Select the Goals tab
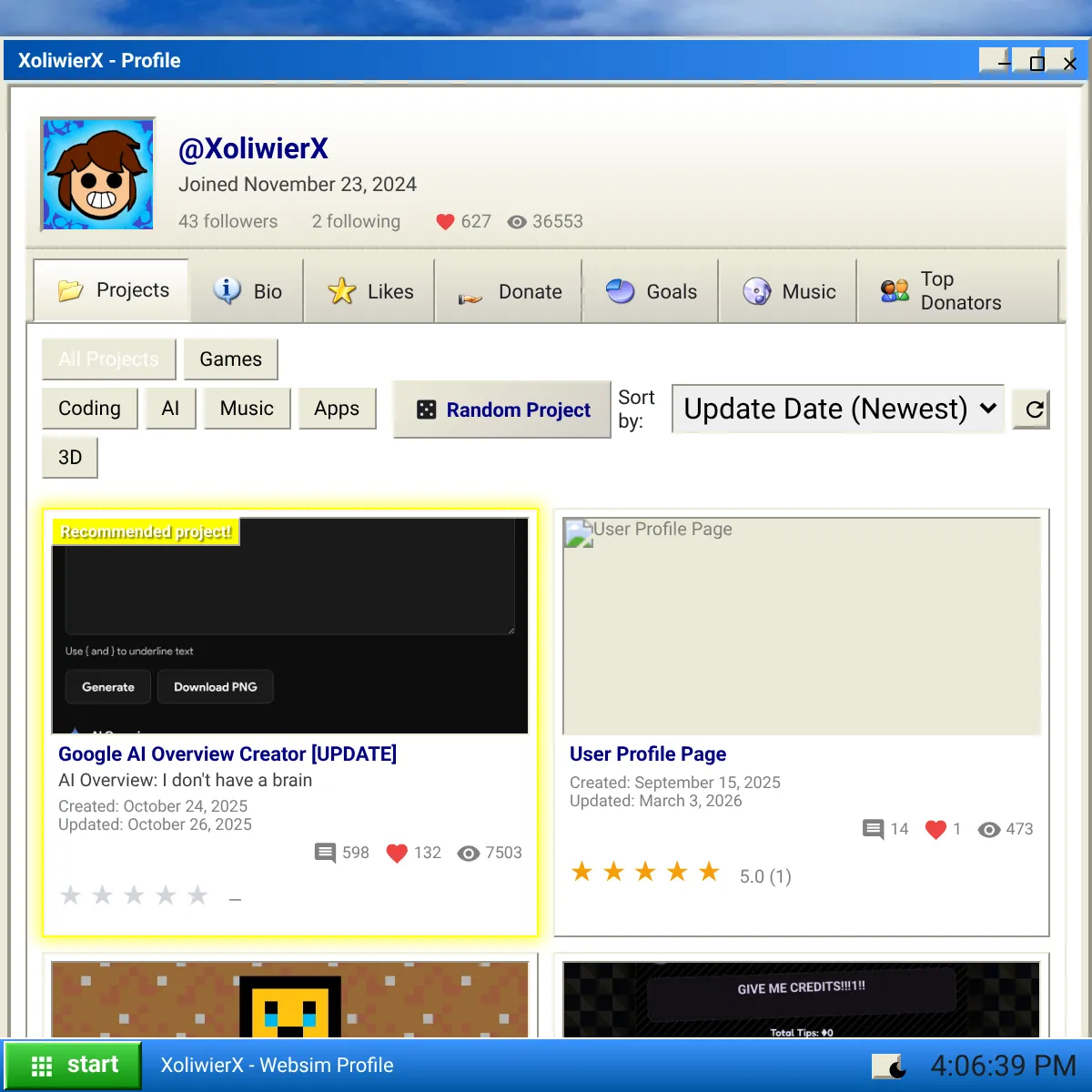The width and height of the screenshot is (1092, 1092). [651, 291]
